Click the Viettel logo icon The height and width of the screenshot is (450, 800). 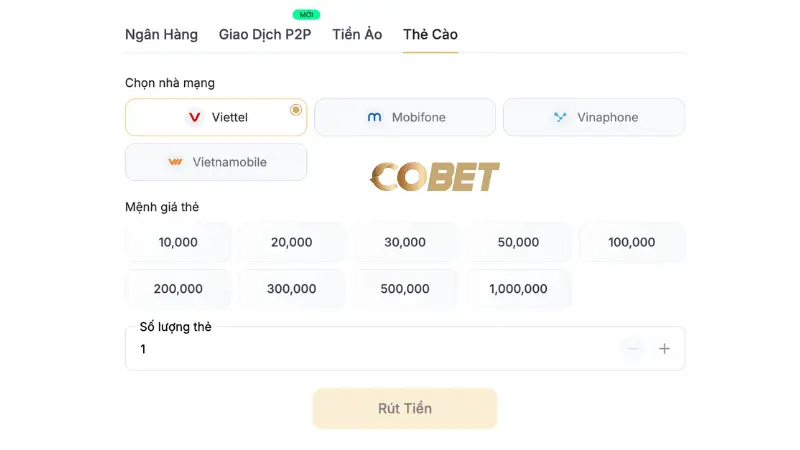click(195, 117)
